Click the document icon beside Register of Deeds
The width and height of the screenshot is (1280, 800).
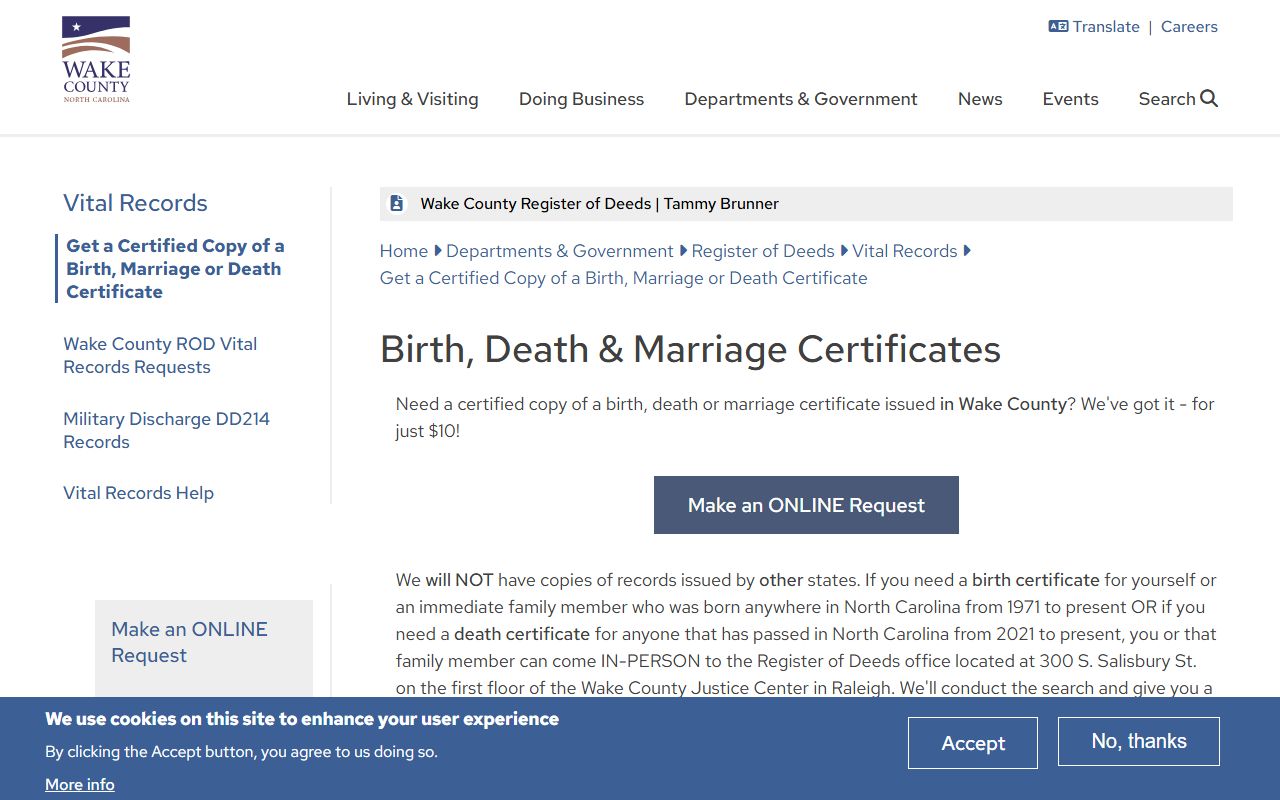click(396, 204)
